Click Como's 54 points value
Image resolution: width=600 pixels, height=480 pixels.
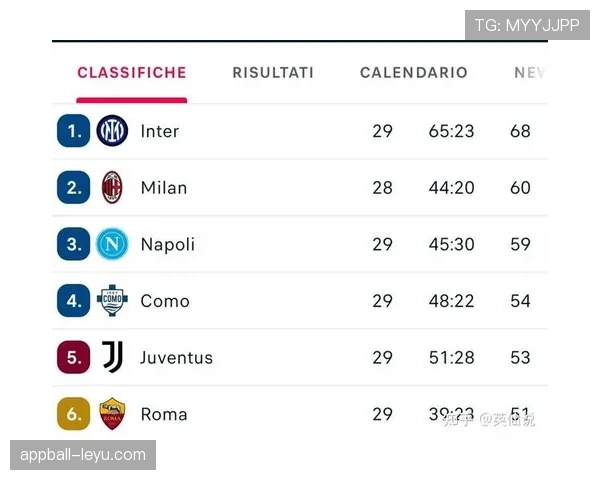tap(520, 301)
